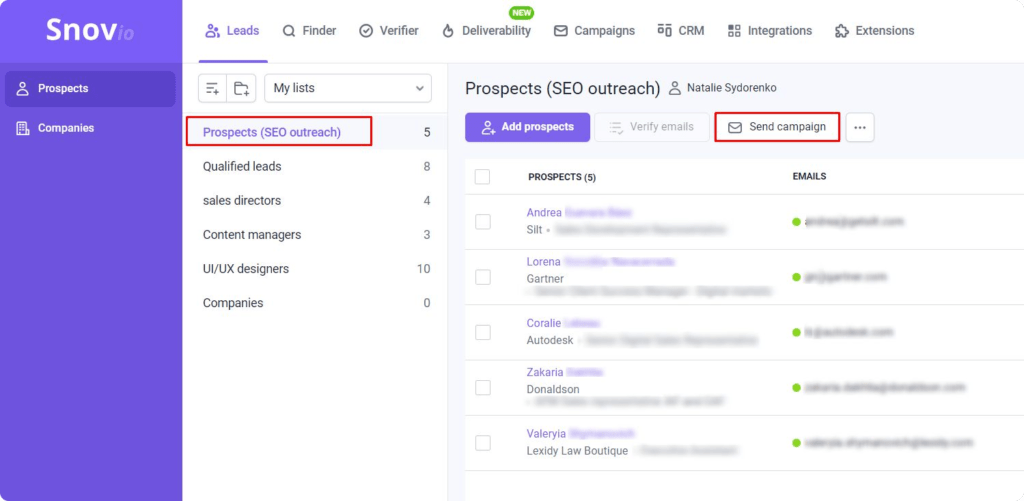The width and height of the screenshot is (1024, 501).
Task: Open the Extensions tab
Action: [x=874, y=31]
